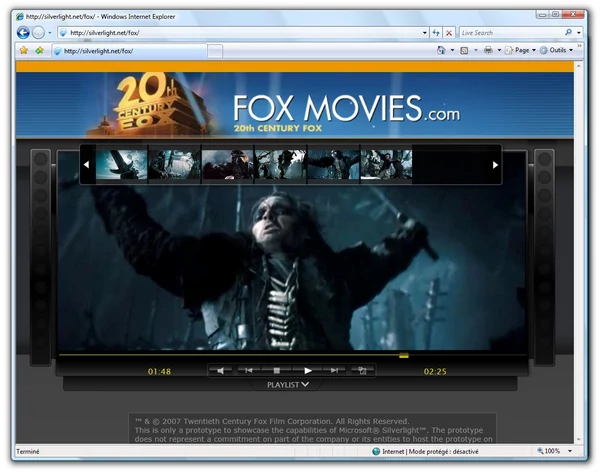Click the Add to Favorites icon

(x=39, y=50)
